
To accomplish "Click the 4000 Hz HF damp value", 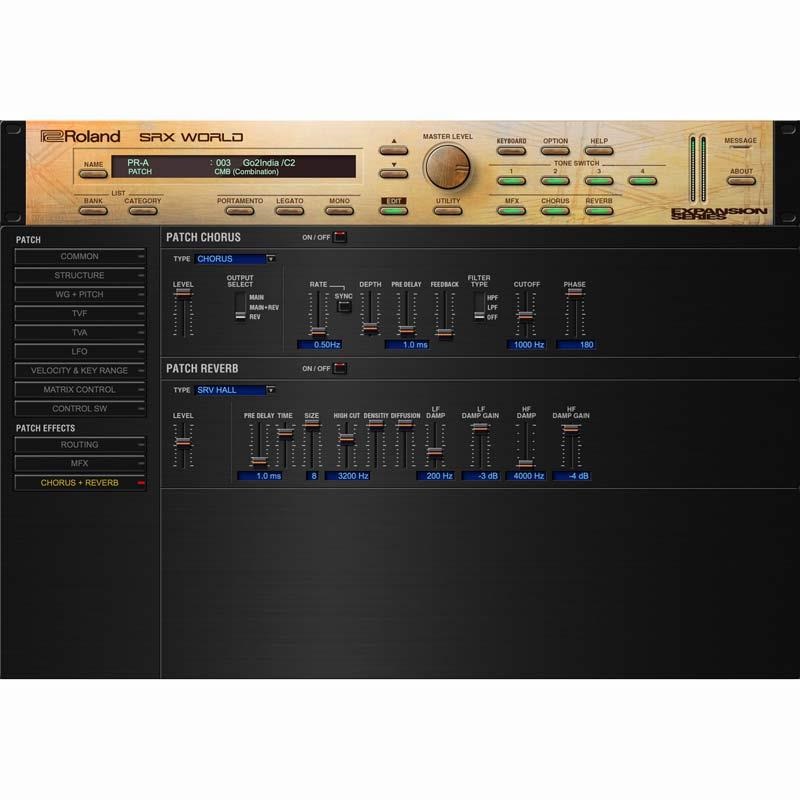I will tap(527, 476).
